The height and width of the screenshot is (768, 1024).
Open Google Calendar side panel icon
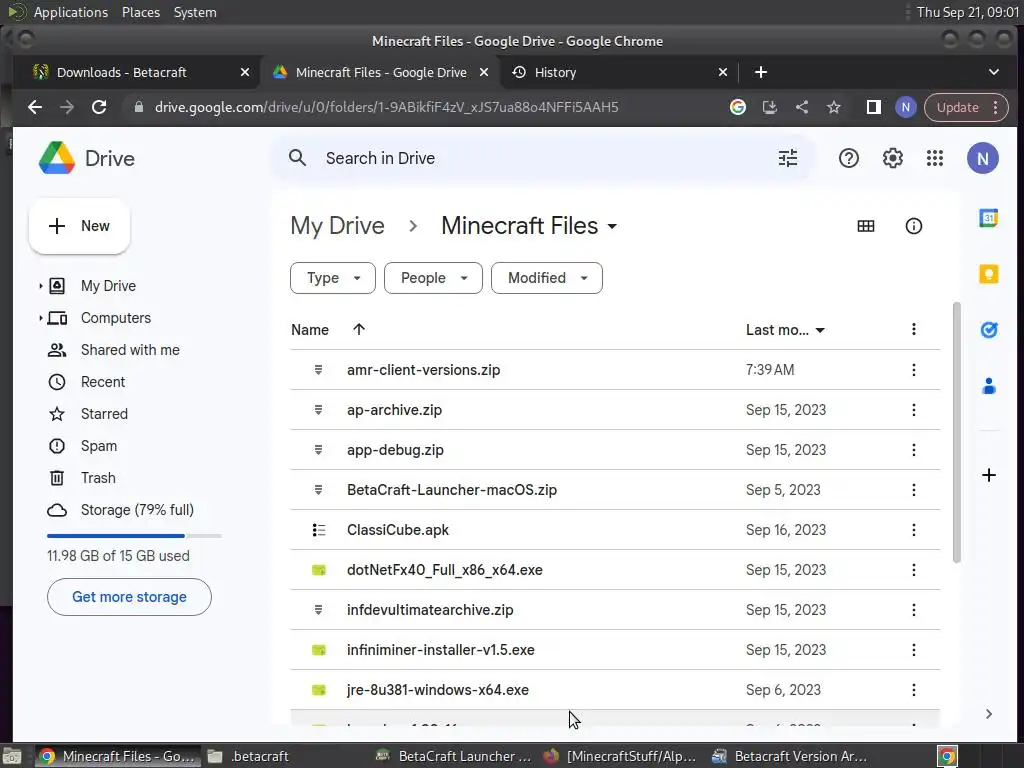(988, 219)
